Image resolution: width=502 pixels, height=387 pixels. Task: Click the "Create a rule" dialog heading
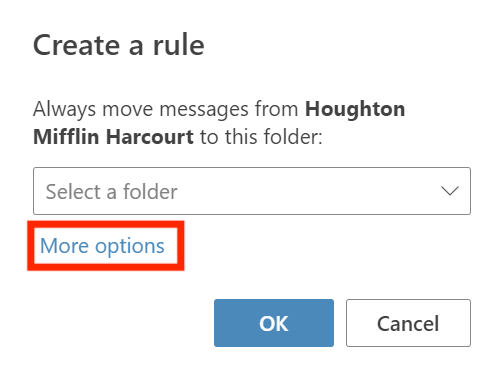point(119,45)
